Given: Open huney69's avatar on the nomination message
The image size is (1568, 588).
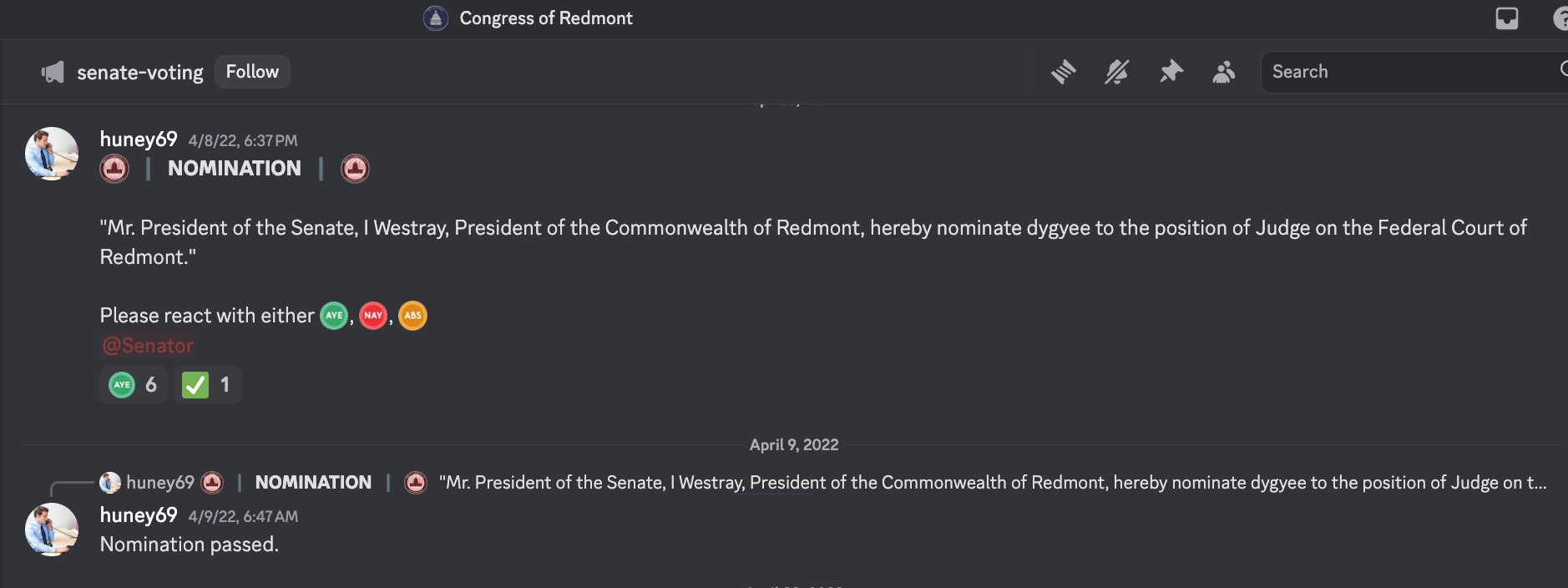Looking at the screenshot, I should [52, 154].
